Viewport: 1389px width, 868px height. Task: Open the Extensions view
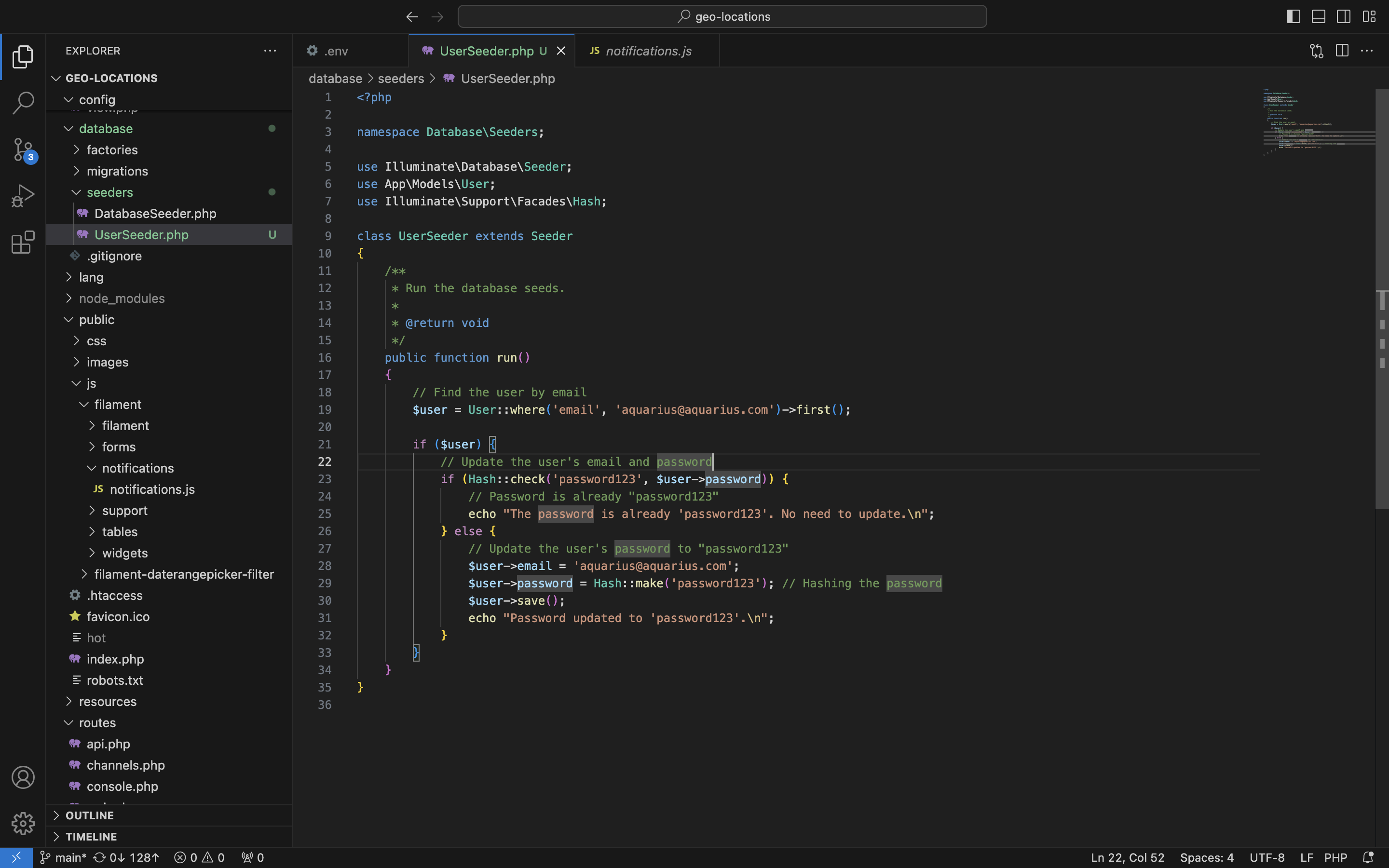coord(23,242)
